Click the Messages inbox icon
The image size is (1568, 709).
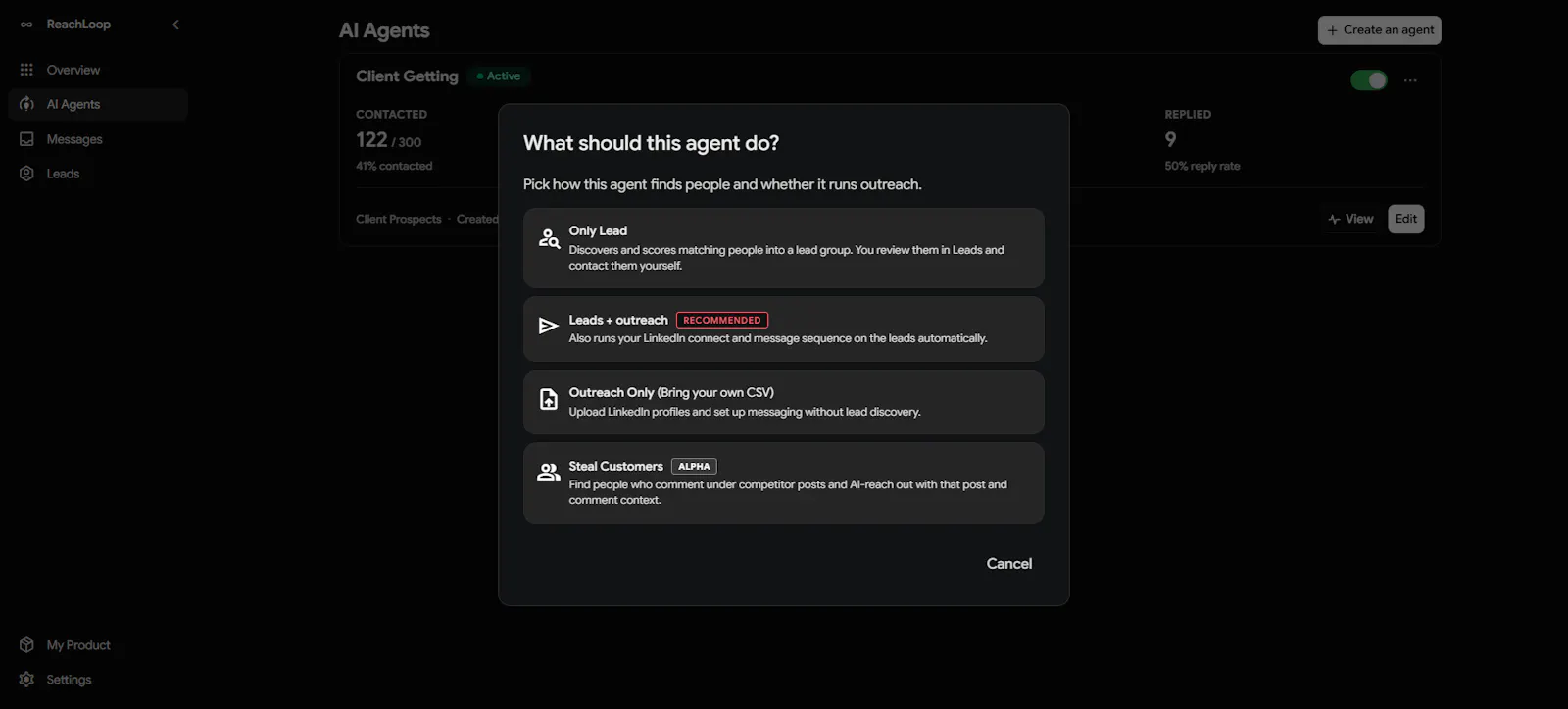tap(26, 139)
